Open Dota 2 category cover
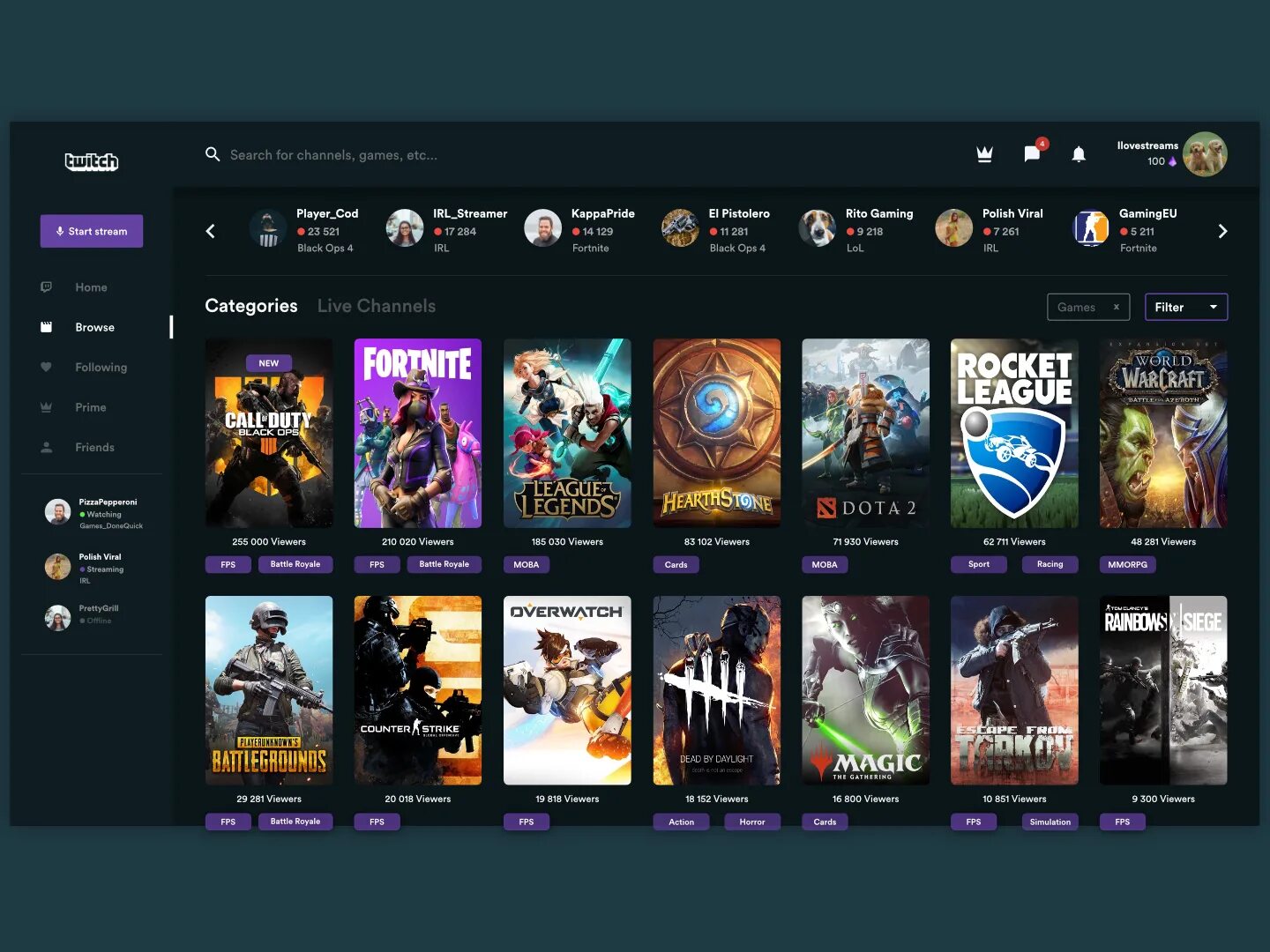 pos(865,434)
